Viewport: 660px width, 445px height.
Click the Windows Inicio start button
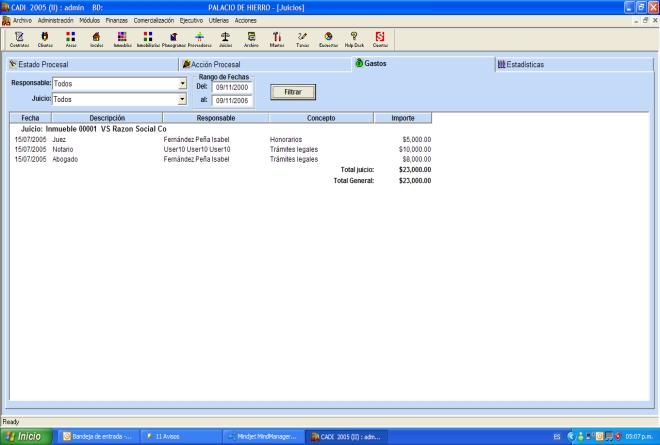point(27,436)
